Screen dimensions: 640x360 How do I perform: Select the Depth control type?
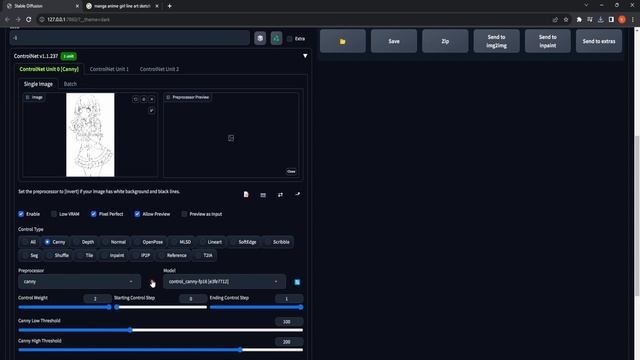pyautogui.click(x=84, y=242)
